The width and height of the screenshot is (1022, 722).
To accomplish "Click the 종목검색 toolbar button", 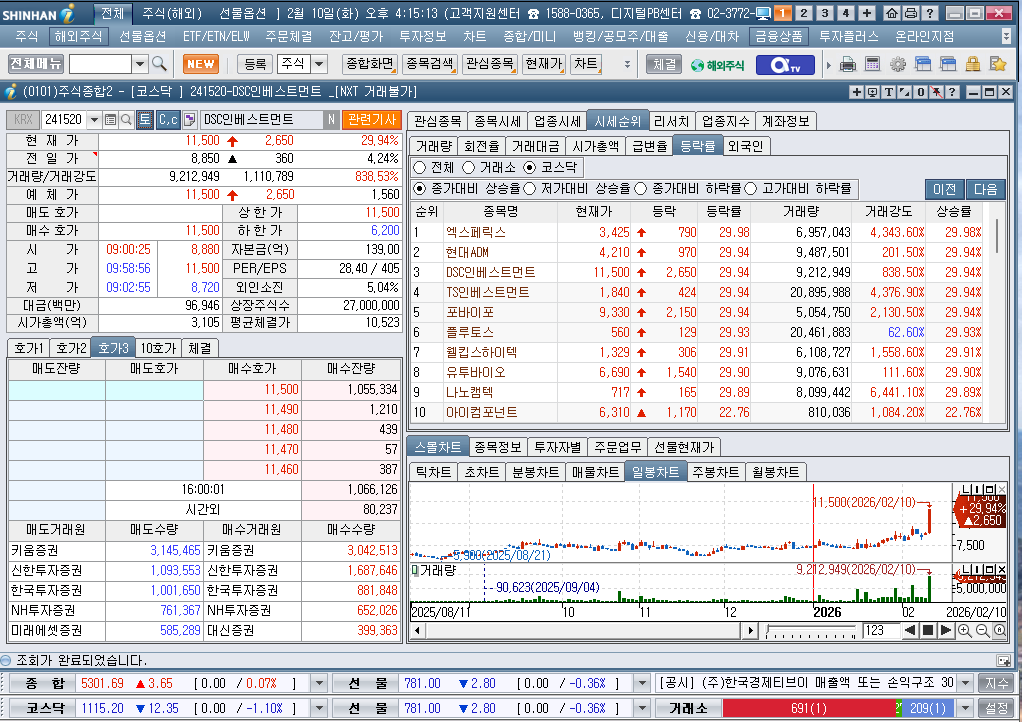I will tap(431, 64).
